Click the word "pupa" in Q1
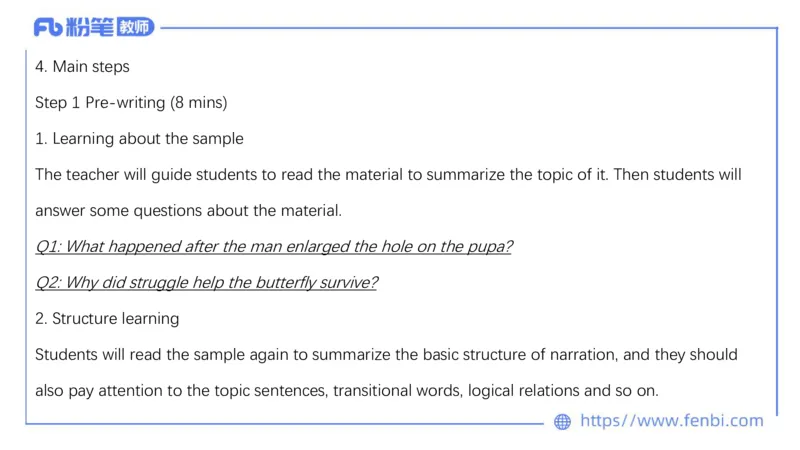Screen dimensions: 800x450 click(x=490, y=247)
